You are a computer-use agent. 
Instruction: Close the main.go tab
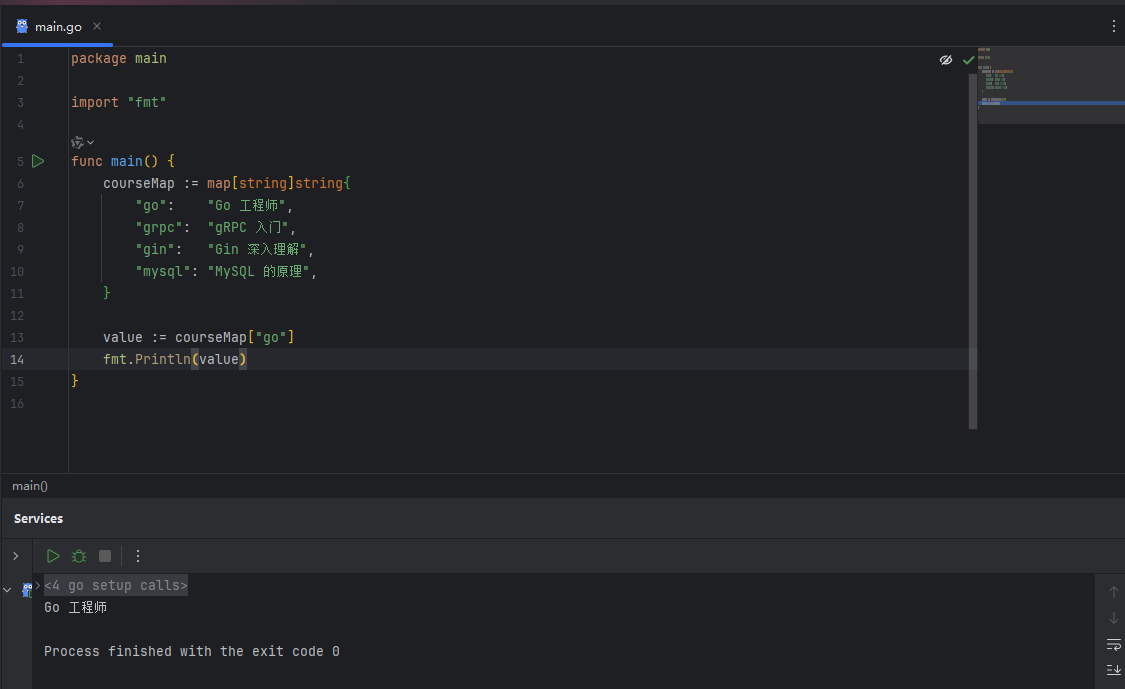coord(97,27)
